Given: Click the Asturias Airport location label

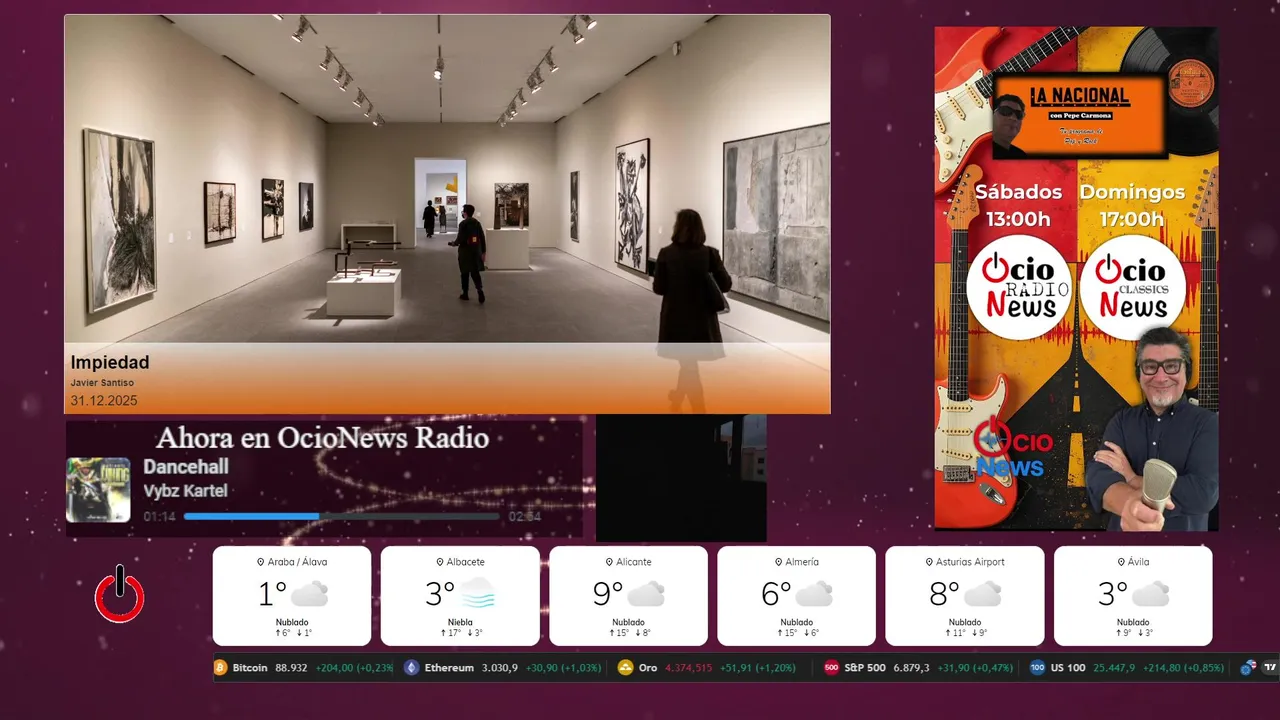Looking at the screenshot, I should [x=965, y=562].
